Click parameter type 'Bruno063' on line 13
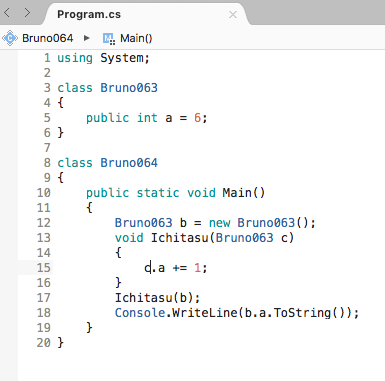Viewport: 385px width, 381px height. (244, 238)
